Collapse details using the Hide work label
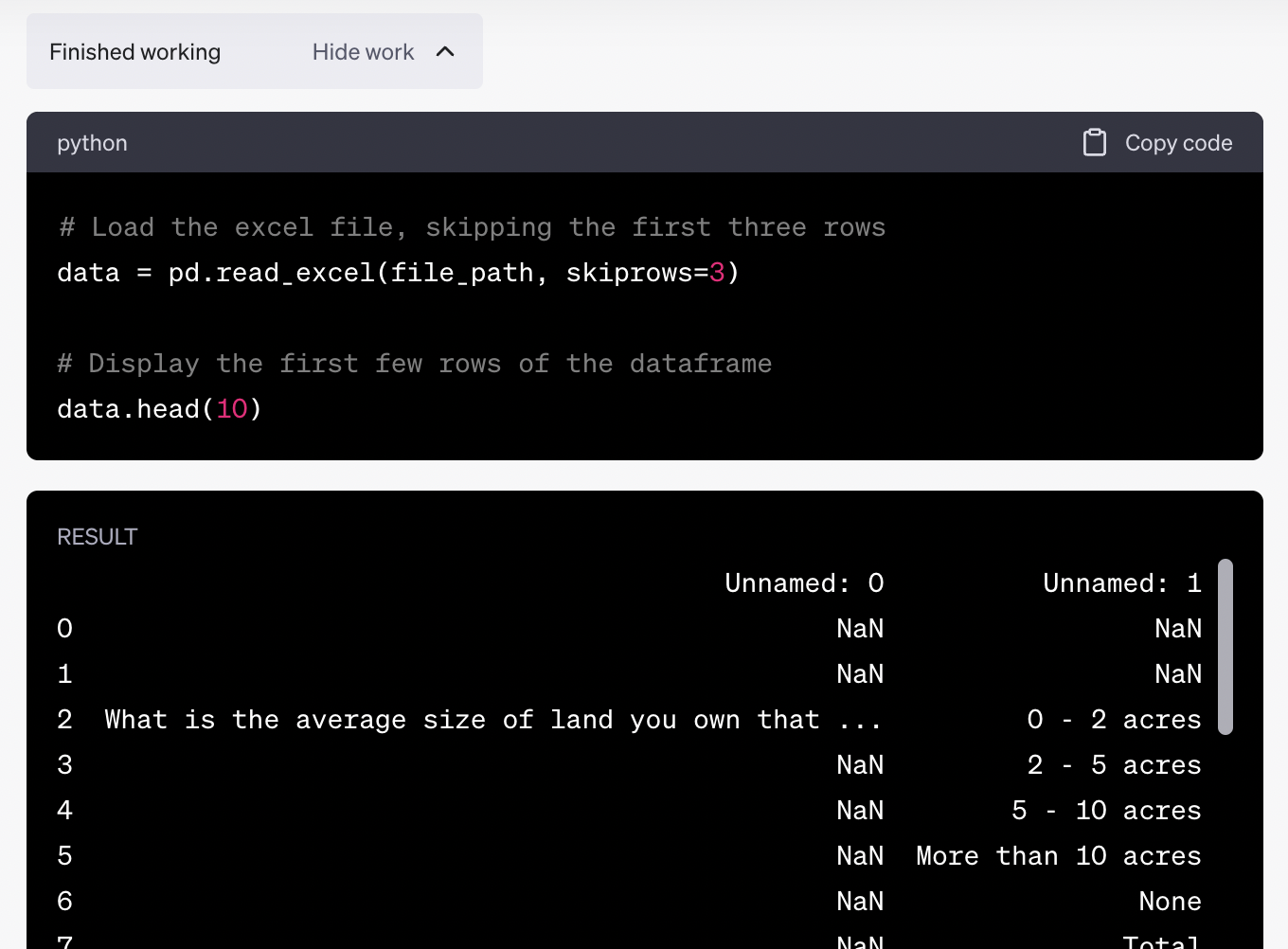The width and height of the screenshot is (1288, 949). pyautogui.click(x=363, y=52)
